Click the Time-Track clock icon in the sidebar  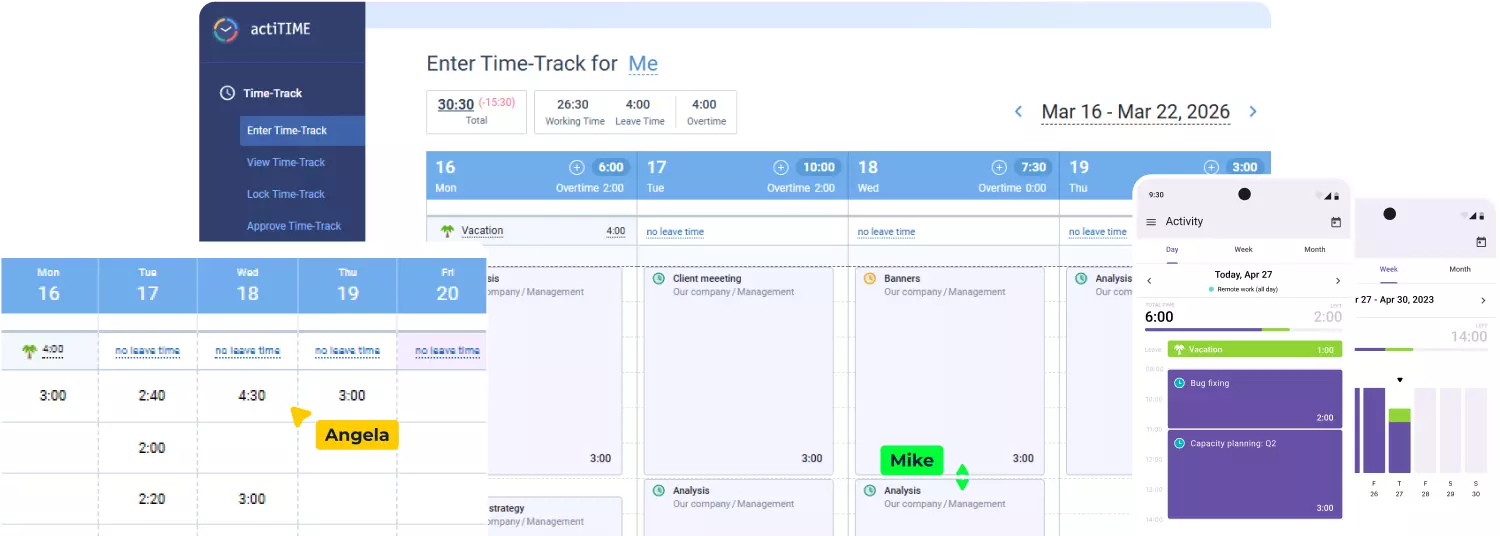[x=227, y=93]
